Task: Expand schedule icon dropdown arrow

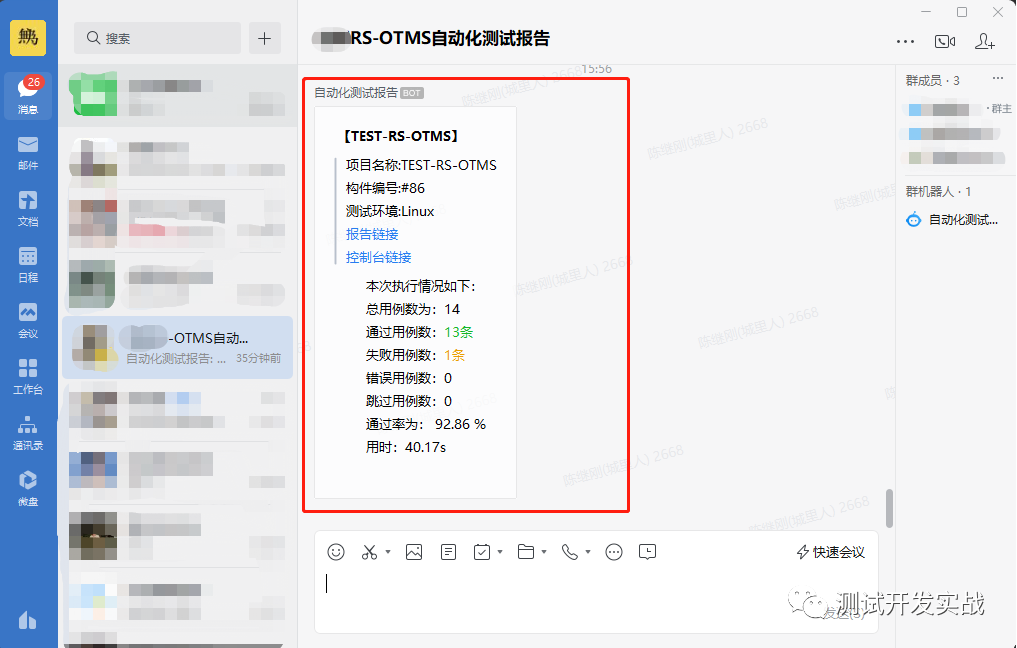Action: 500,552
